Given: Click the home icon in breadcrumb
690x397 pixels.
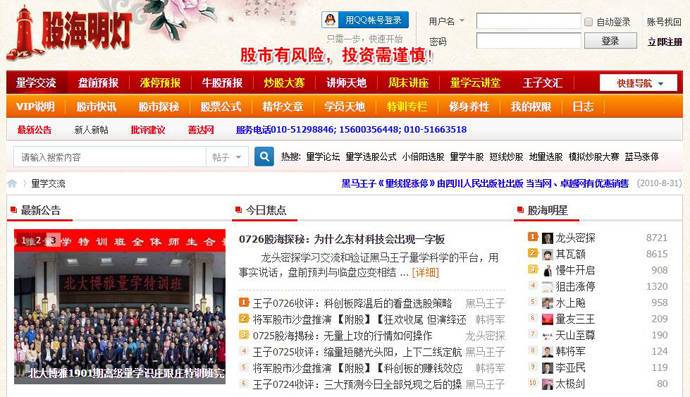Looking at the screenshot, I should (12, 184).
